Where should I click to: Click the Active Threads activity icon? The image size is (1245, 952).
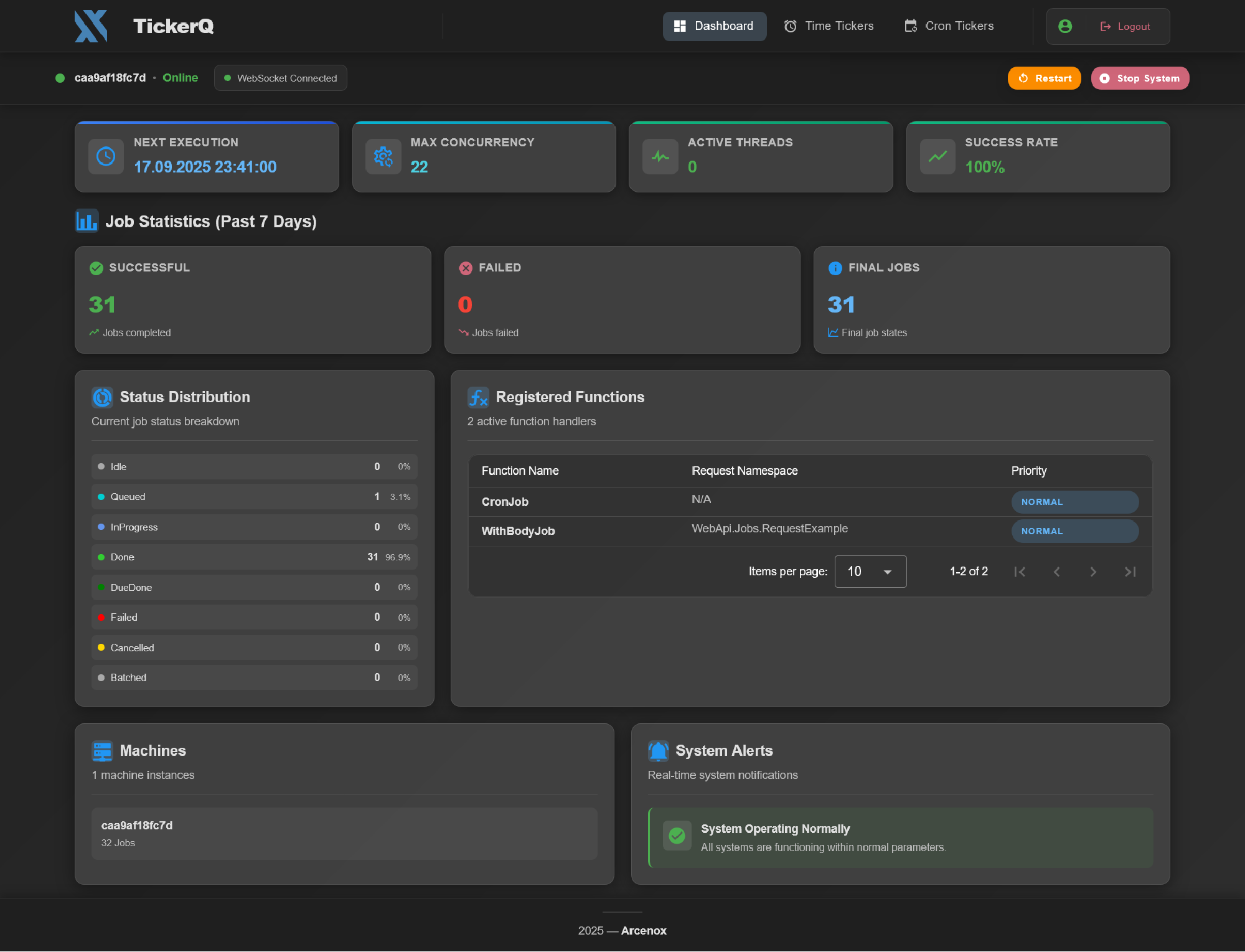660,156
